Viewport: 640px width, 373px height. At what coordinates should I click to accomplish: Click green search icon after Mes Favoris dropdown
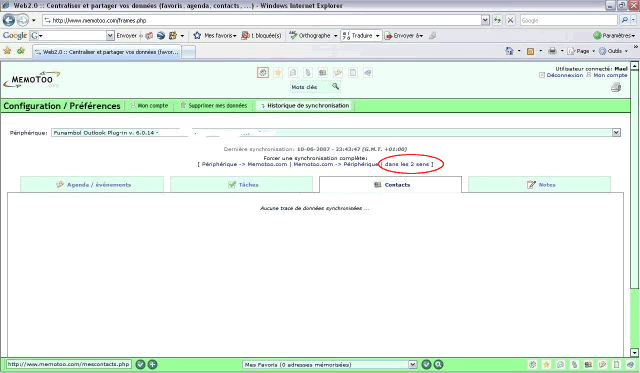coord(438,364)
